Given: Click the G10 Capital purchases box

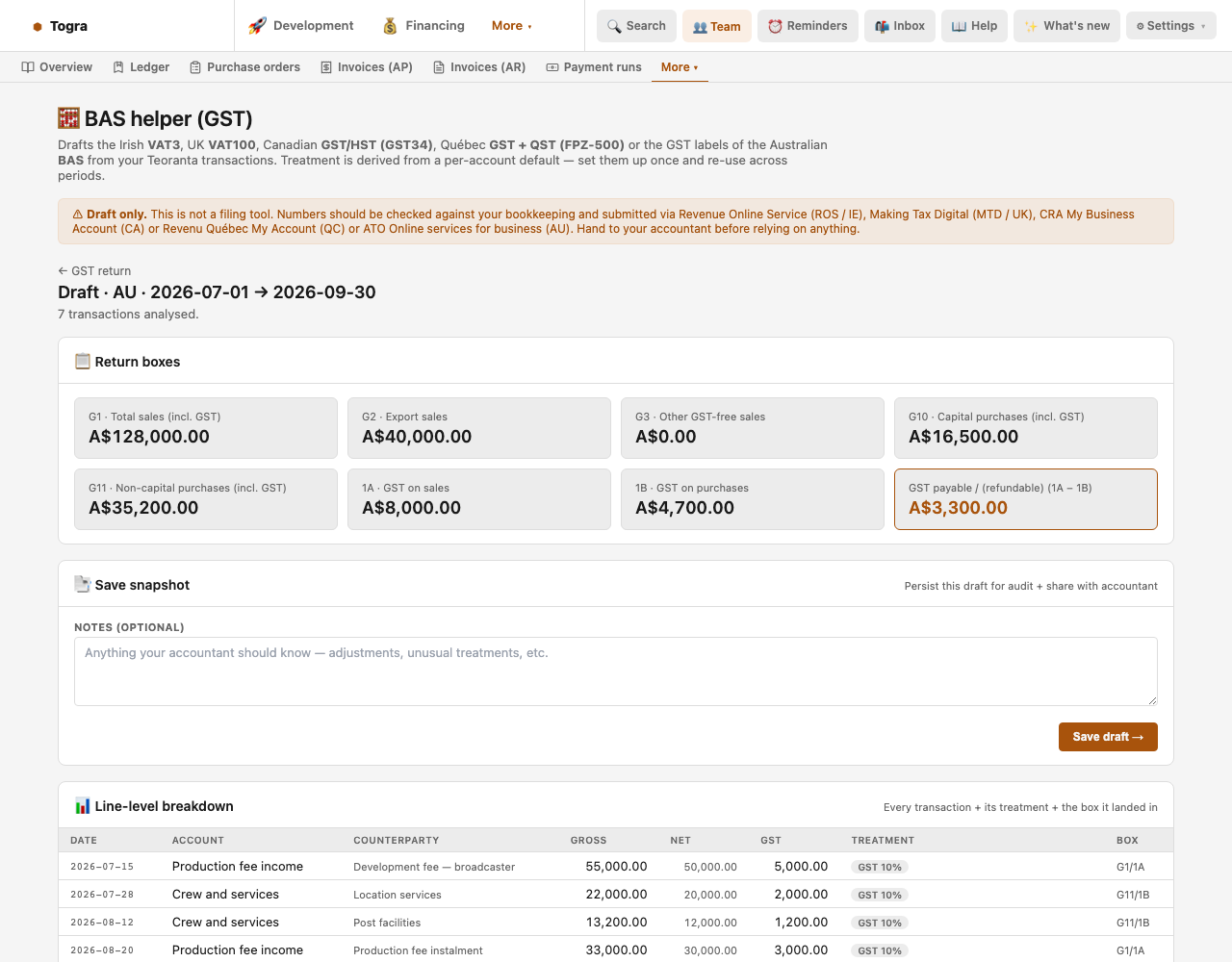Looking at the screenshot, I should click(1026, 428).
